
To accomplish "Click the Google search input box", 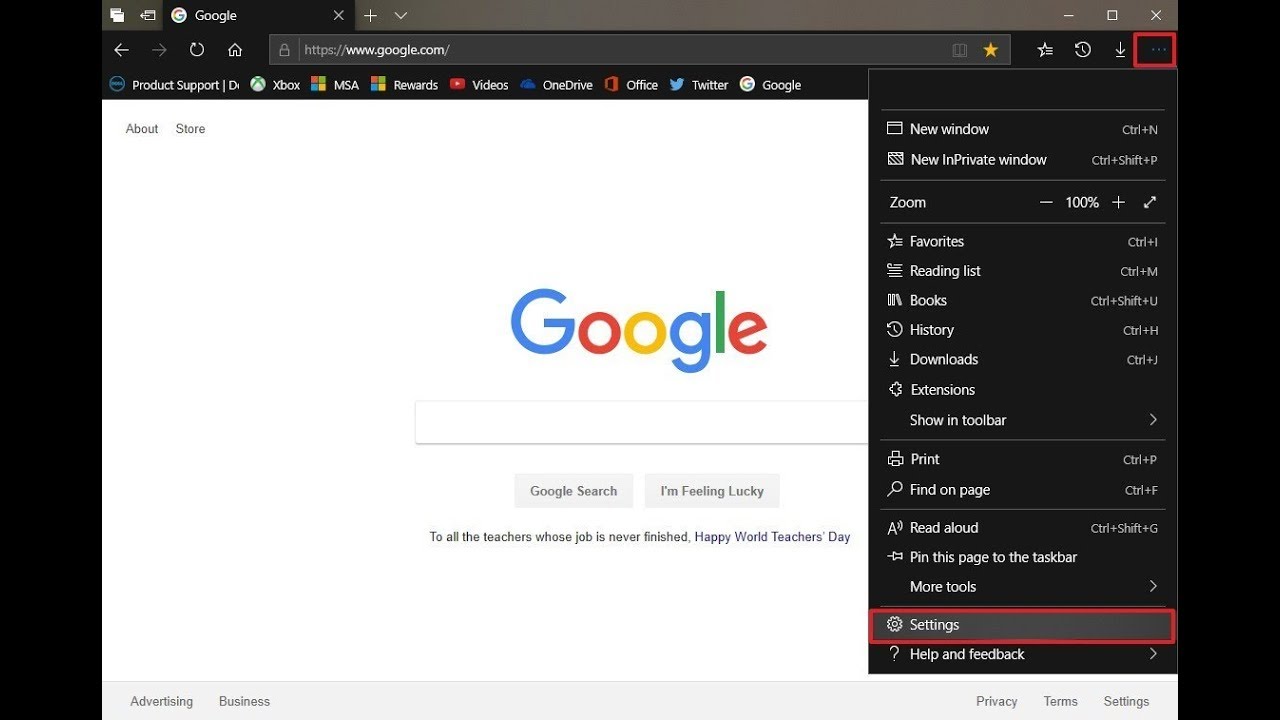I will point(642,422).
